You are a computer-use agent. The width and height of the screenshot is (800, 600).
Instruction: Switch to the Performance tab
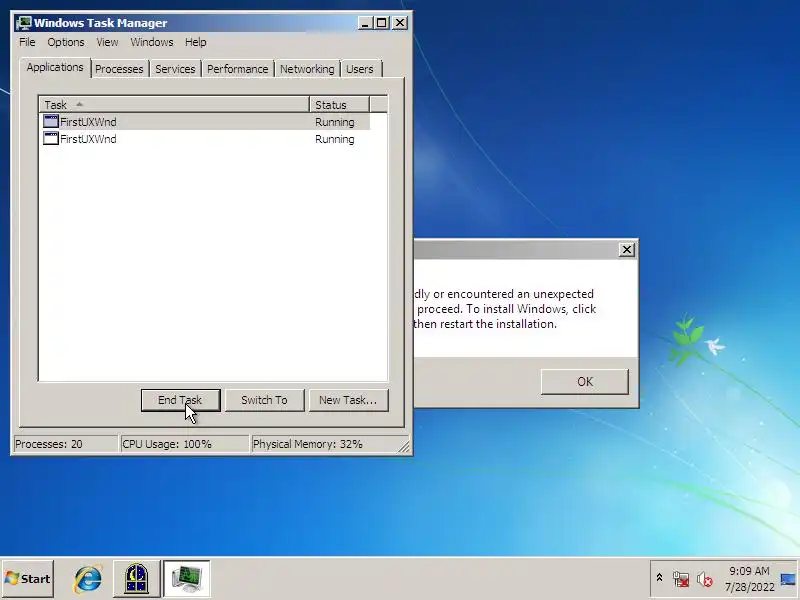click(237, 69)
